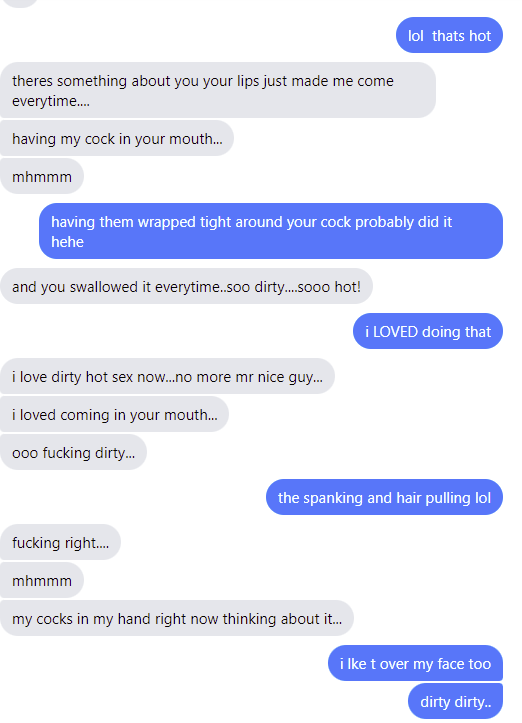Click the gray 'i loved coming' message
Viewport: 522px width, 723px height.
pyautogui.click(x=114, y=415)
